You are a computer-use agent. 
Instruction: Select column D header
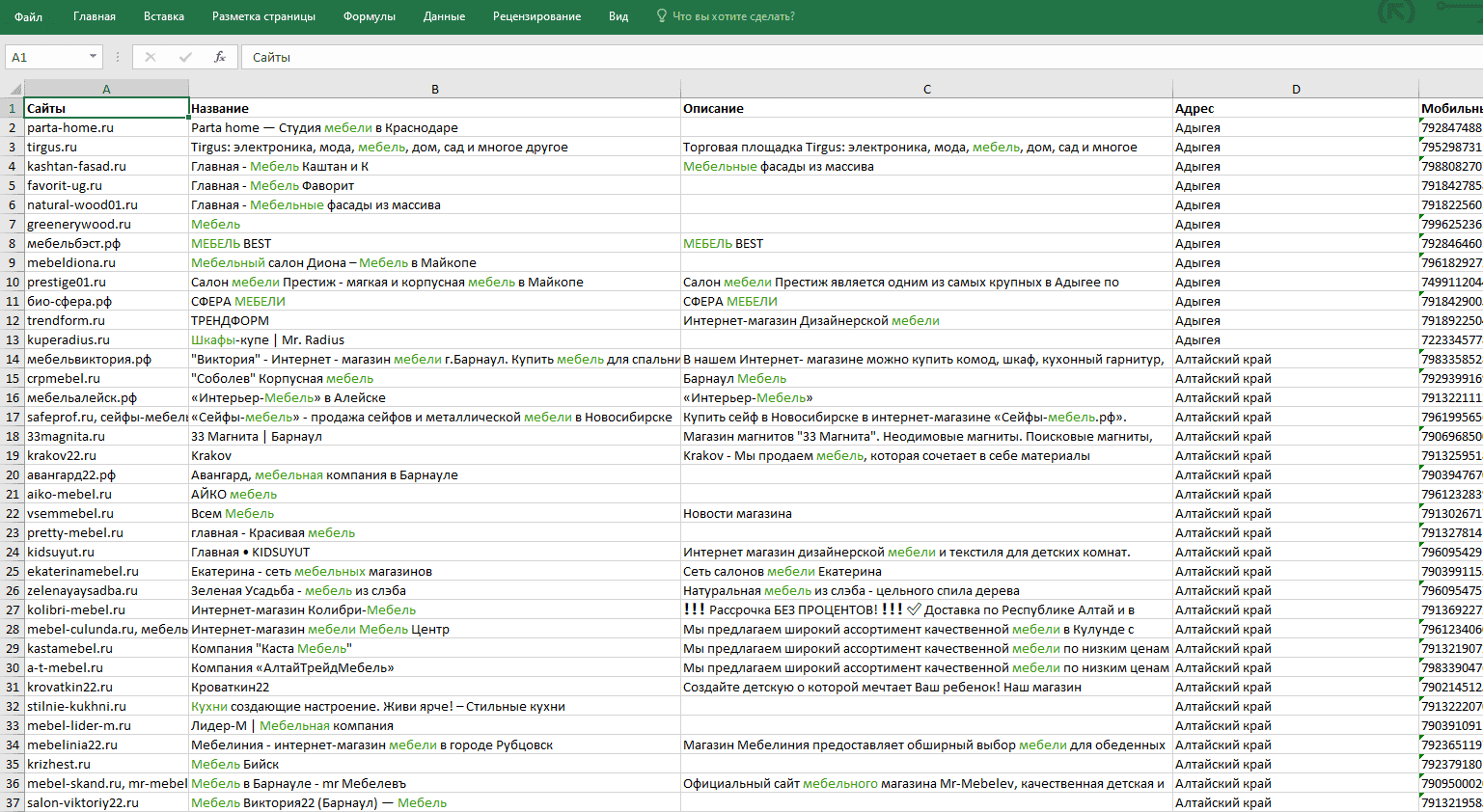click(1296, 89)
